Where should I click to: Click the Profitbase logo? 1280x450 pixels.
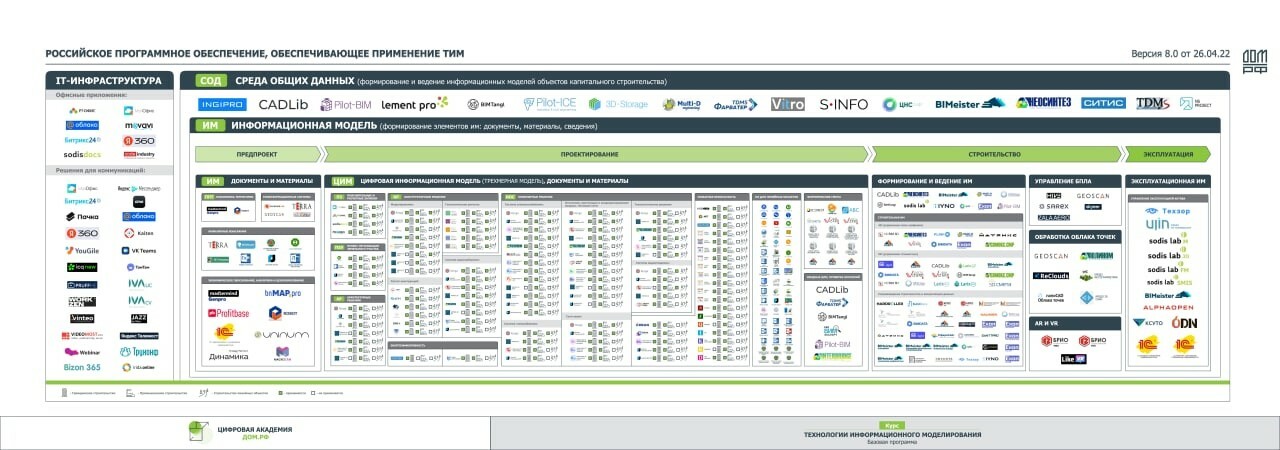click(x=228, y=313)
